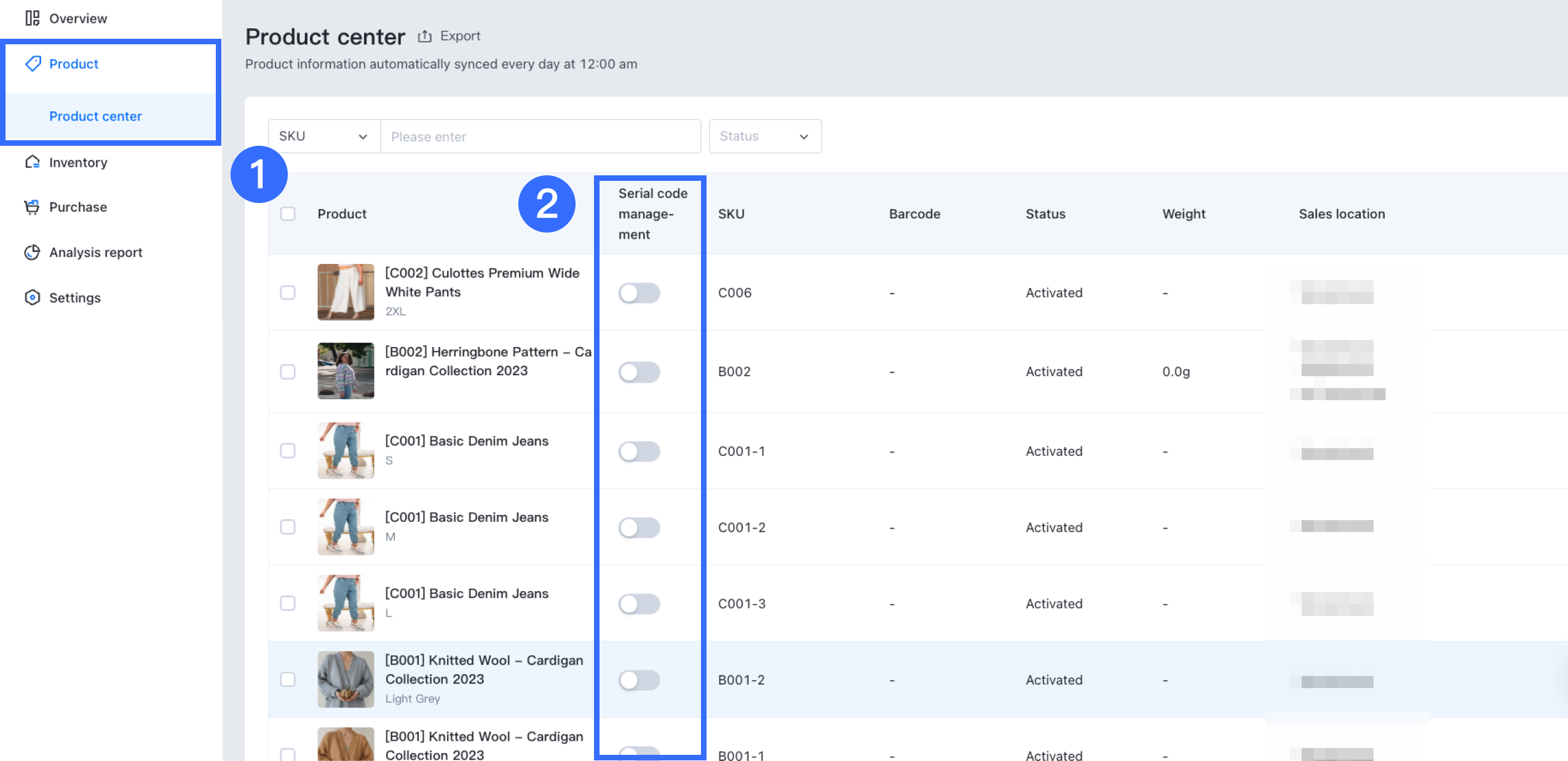Click the Inventory warehouse icon
The width and height of the screenshot is (1568, 761).
tap(32, 162)
